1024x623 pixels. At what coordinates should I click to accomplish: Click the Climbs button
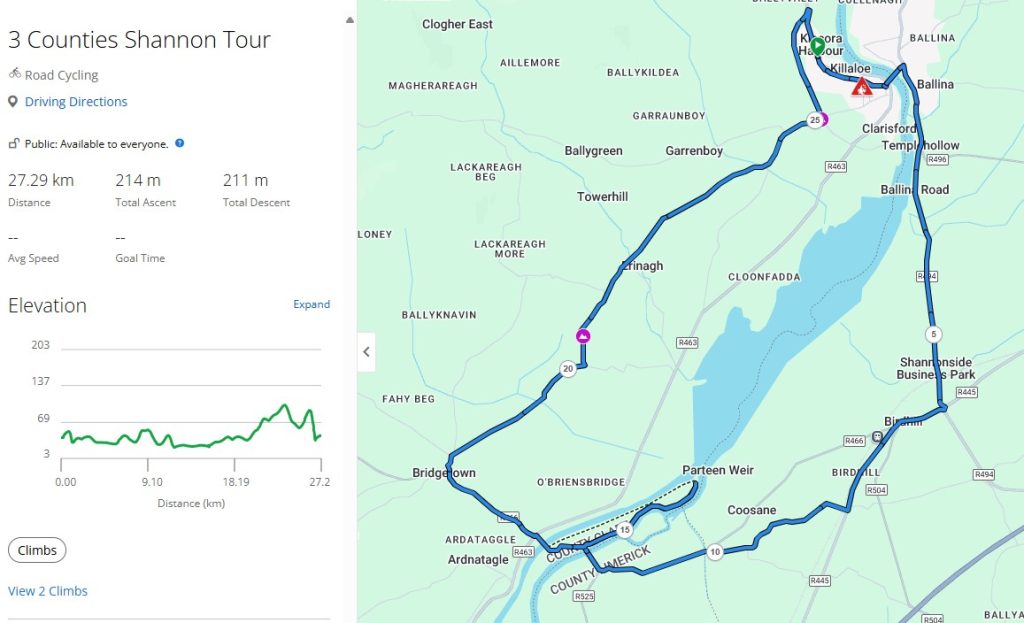click(37, 550)
